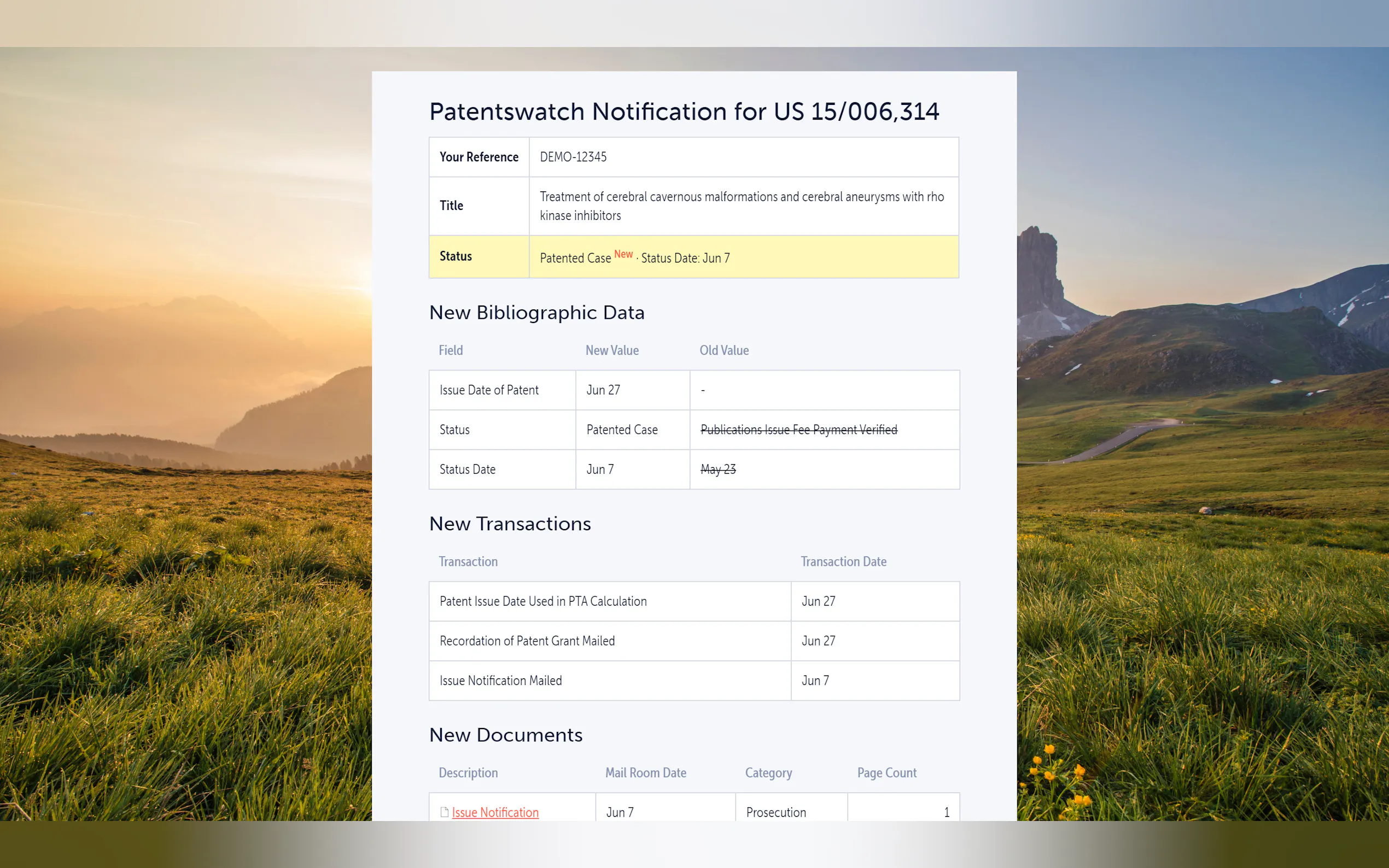Click the New Value column header
Viewport: 1389px width, 868px height.
click(611, 350)
